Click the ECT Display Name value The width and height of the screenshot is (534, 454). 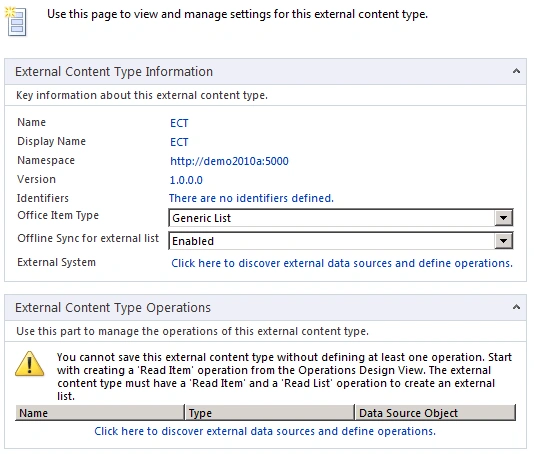tap(179, 142)
